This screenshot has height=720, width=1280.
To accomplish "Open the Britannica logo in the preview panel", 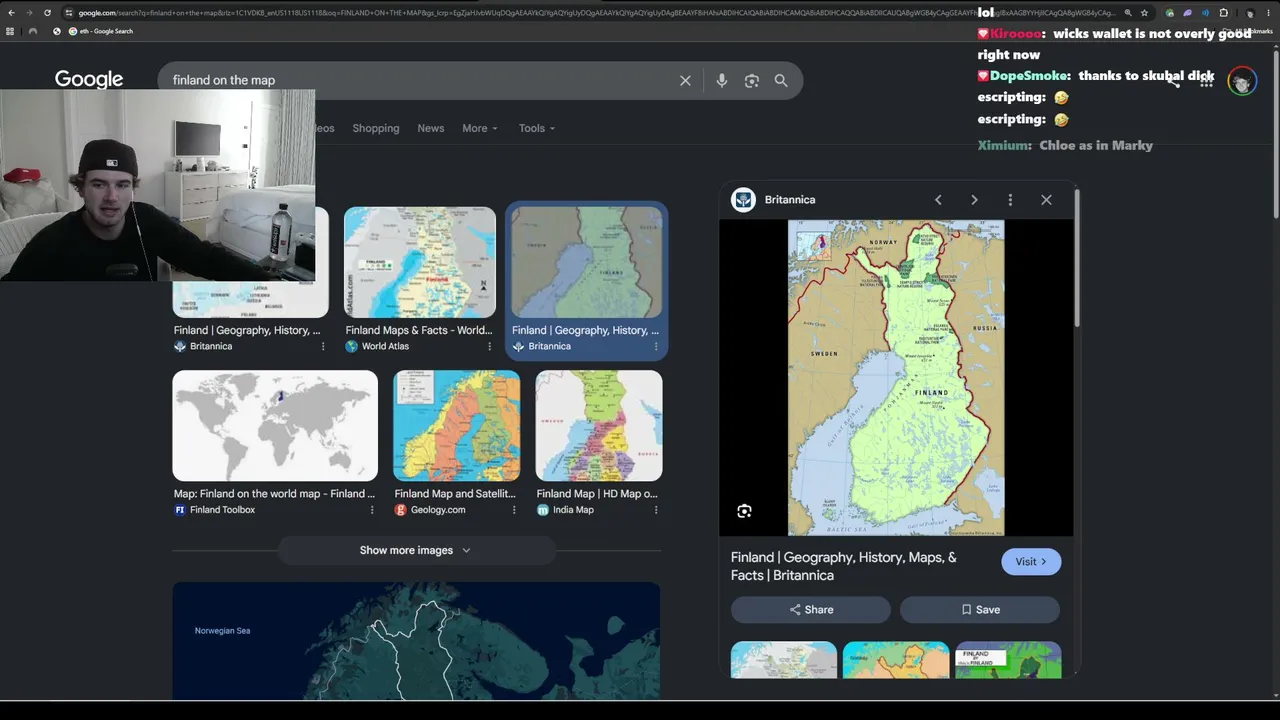I will click(743, 200).
